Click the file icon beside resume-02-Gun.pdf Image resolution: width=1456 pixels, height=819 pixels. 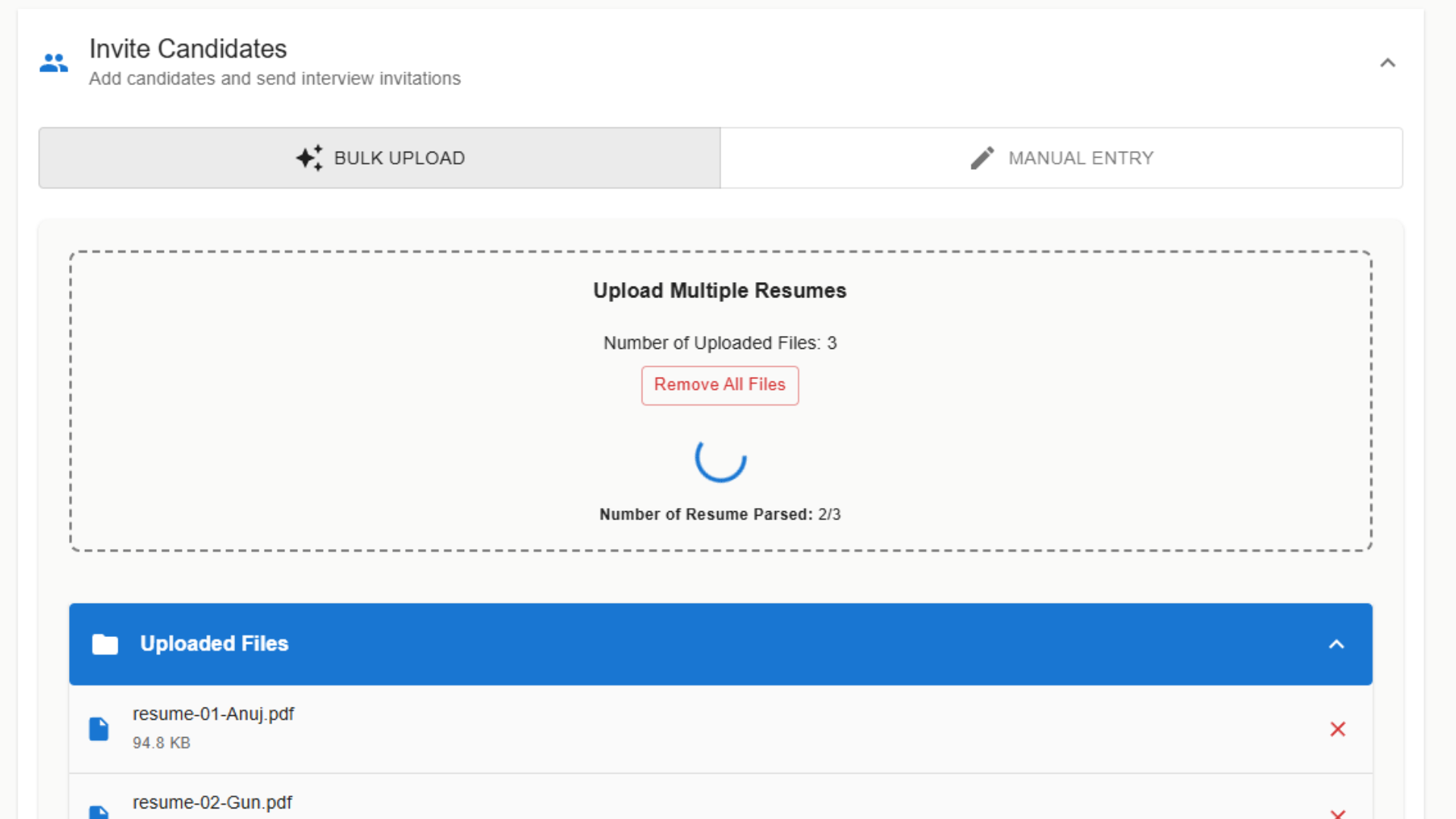pyautogui.click(x=99, y=813)
